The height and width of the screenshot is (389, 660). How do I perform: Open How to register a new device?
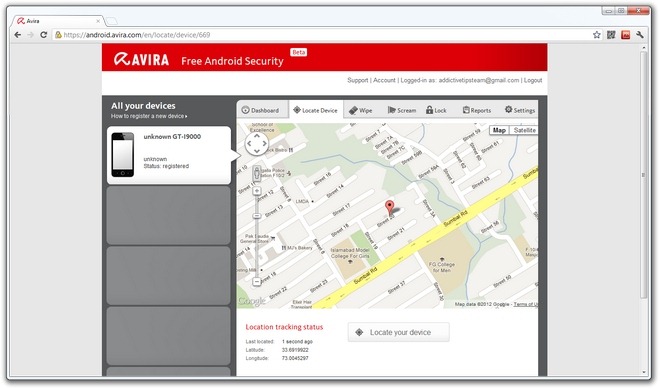pyautogui.click(x=149, y=116)
